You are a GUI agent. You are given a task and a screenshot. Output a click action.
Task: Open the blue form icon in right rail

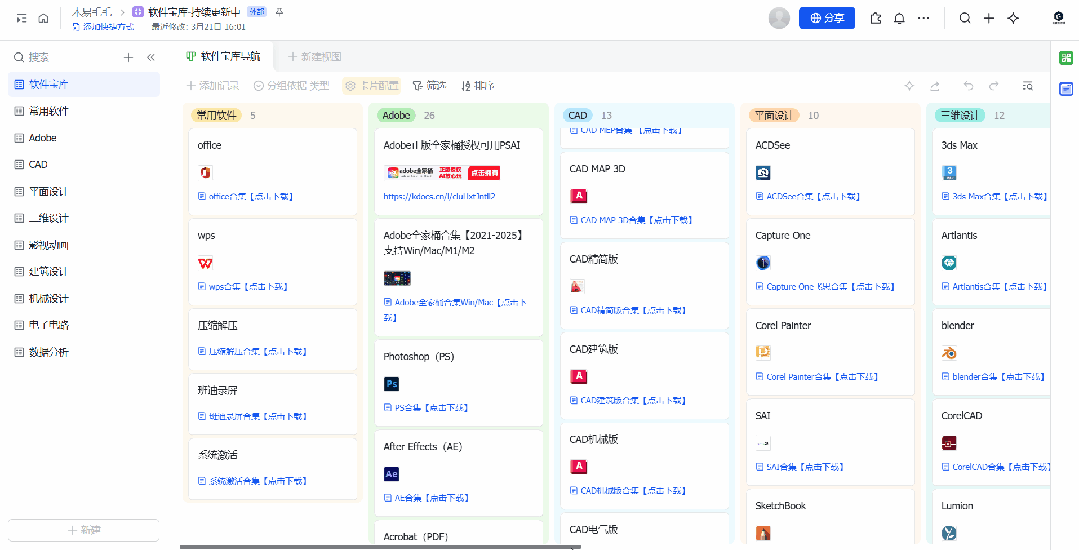(x=1066, y=88)
